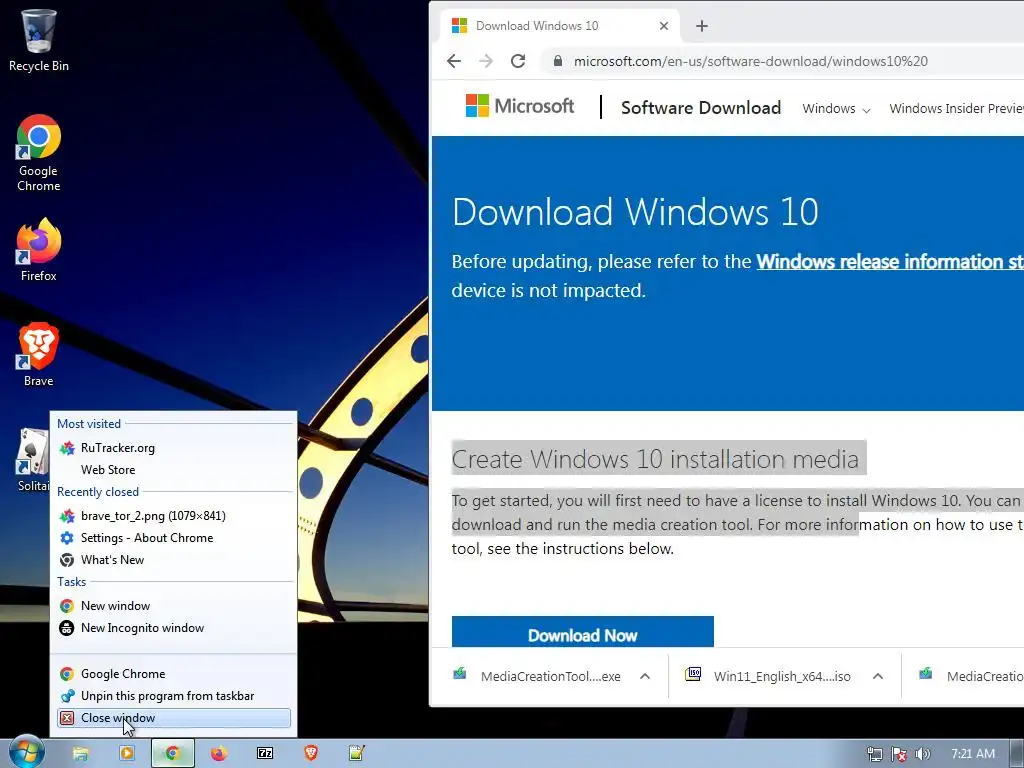Click the Create Windows 10 installation media heading

pos(655,460)
